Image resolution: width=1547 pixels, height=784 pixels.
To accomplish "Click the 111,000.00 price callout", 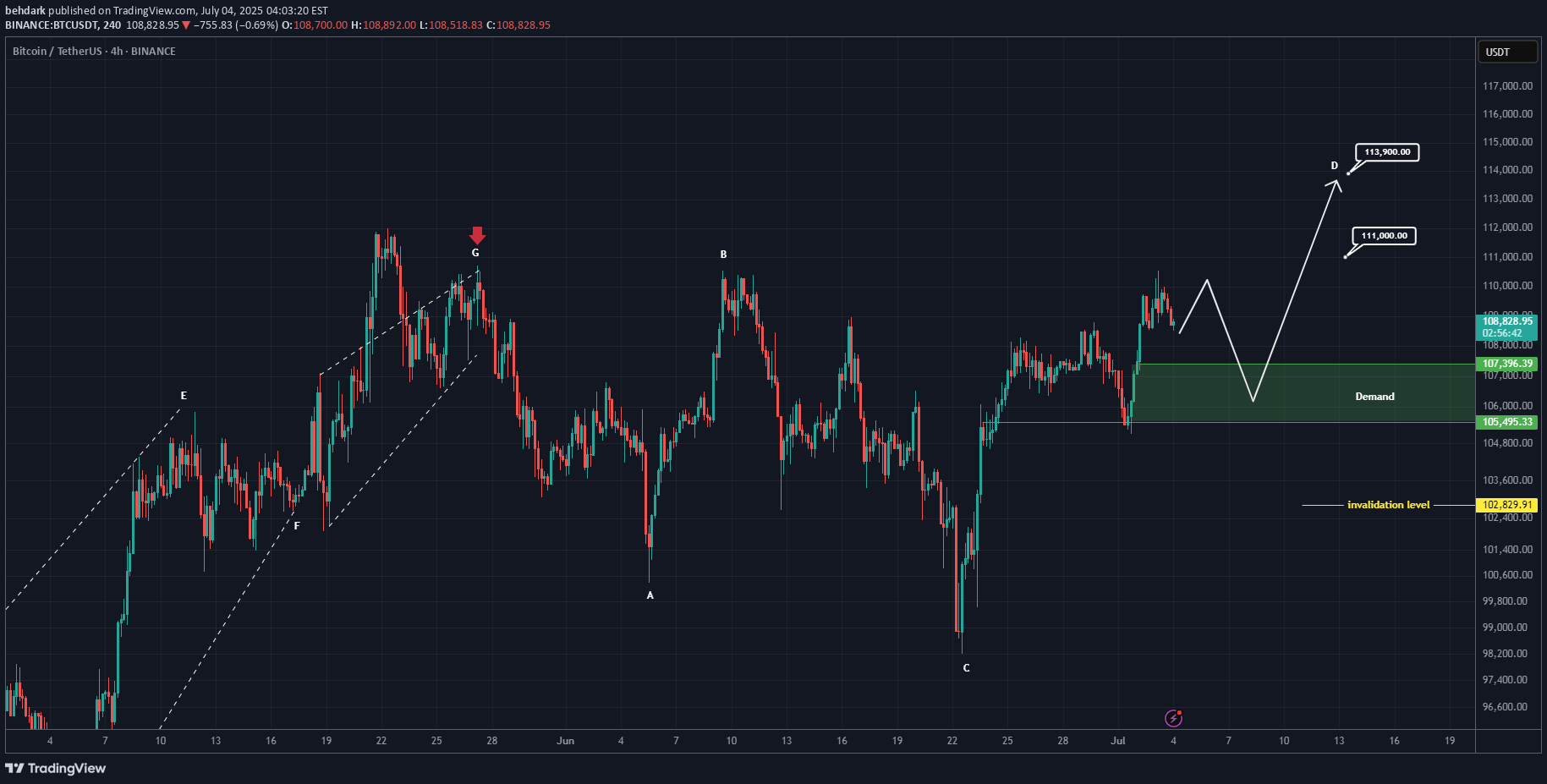I will click(1385, 236).
